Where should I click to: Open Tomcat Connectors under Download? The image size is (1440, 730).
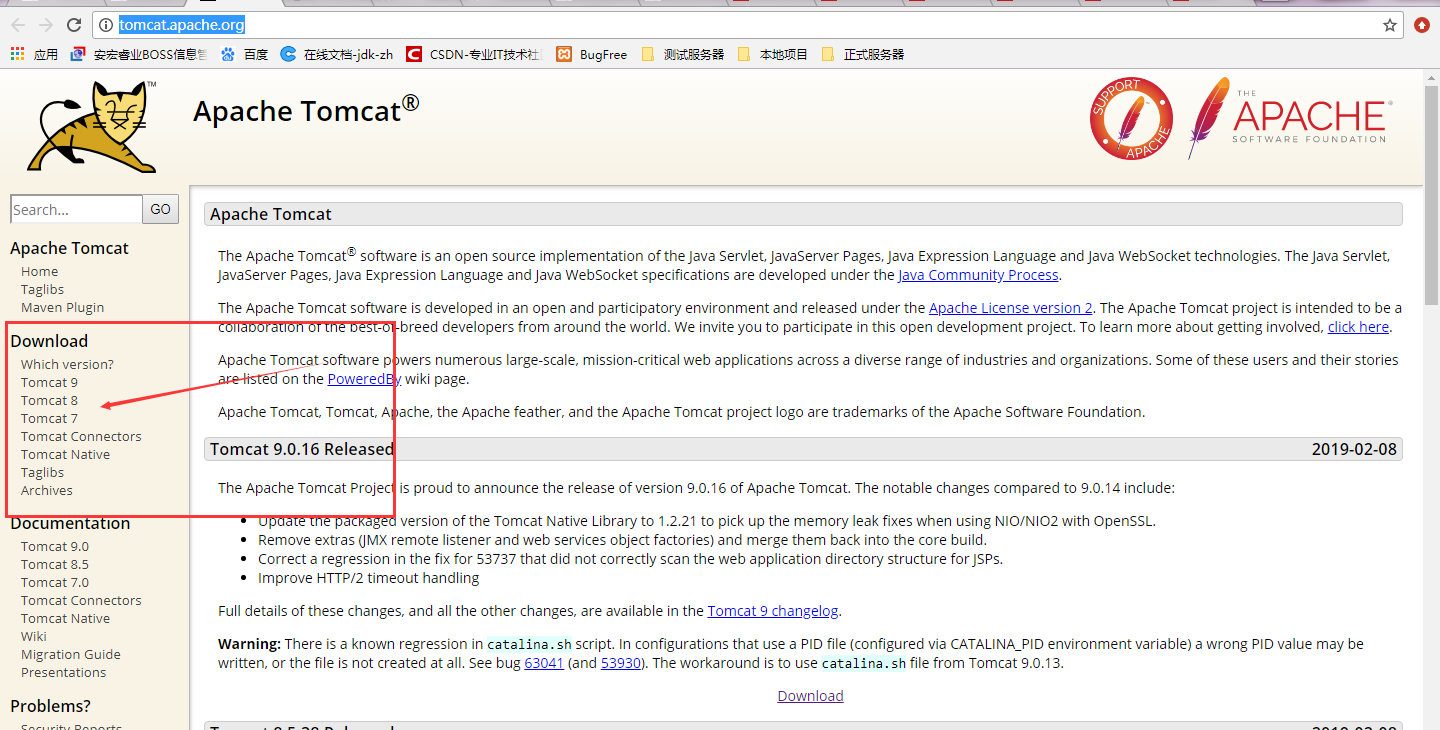click(x=81, y=436)
